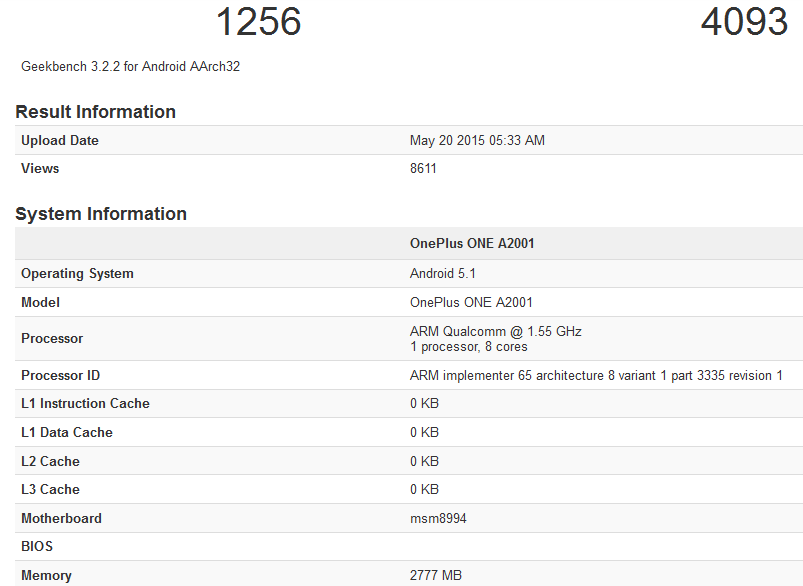Select the Android 5.1 value
The image size is (803, 586).
442,274
